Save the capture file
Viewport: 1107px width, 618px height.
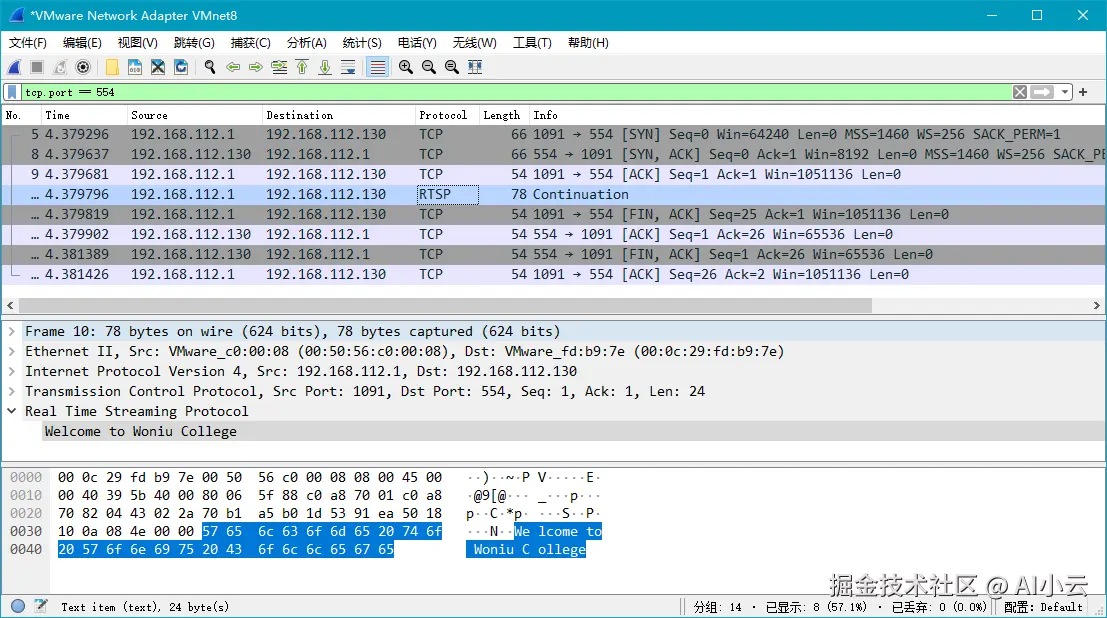[135, 67]
